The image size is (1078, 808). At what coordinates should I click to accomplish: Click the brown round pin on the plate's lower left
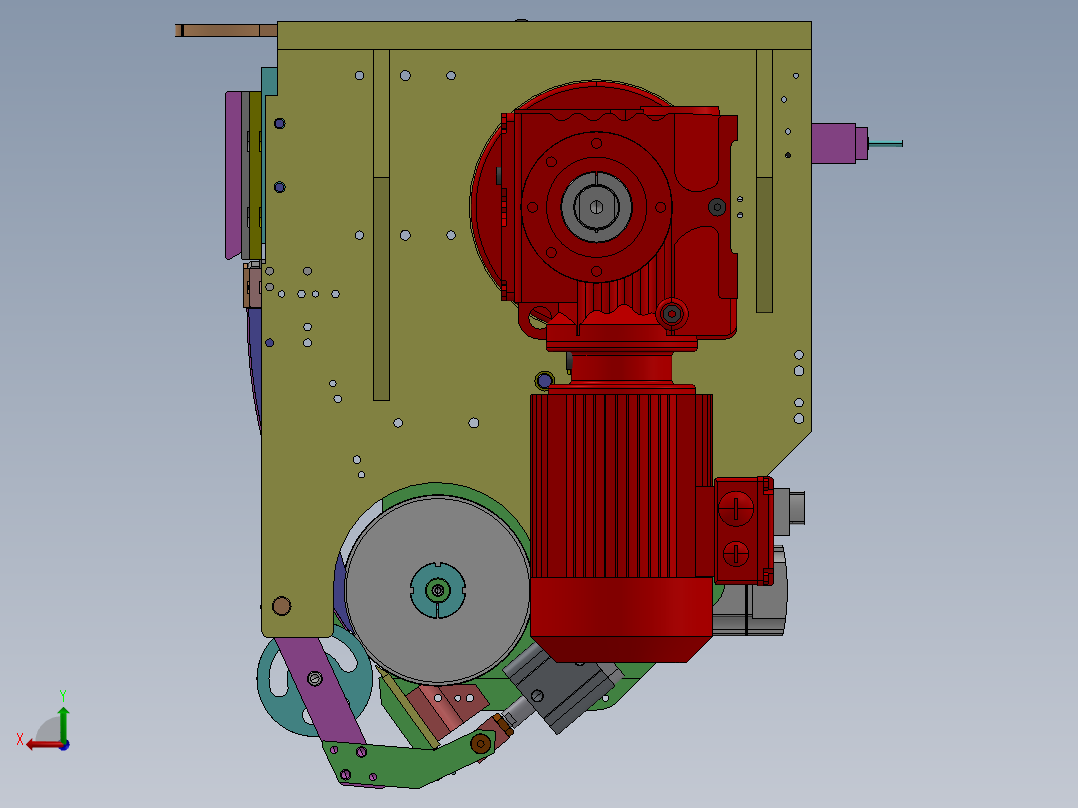(281, 606)
